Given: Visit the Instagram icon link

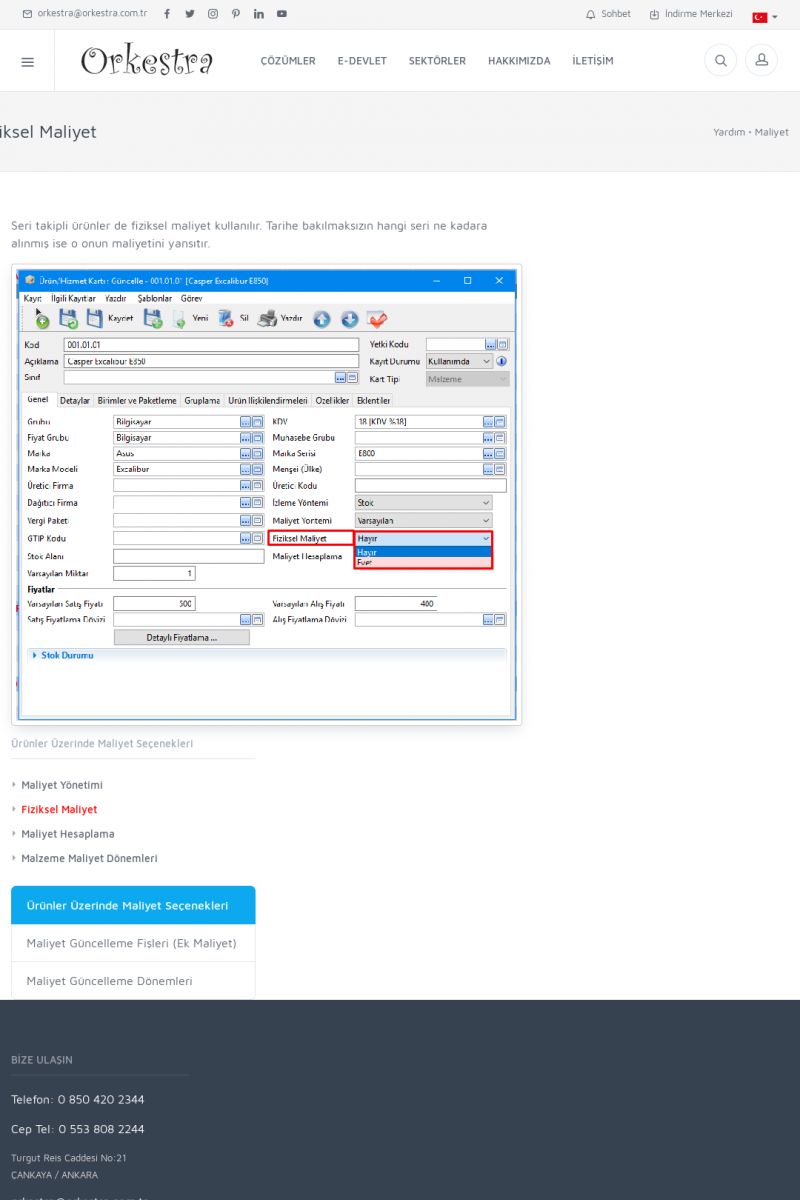Looking at the screenshot, I should pos(213,14).
